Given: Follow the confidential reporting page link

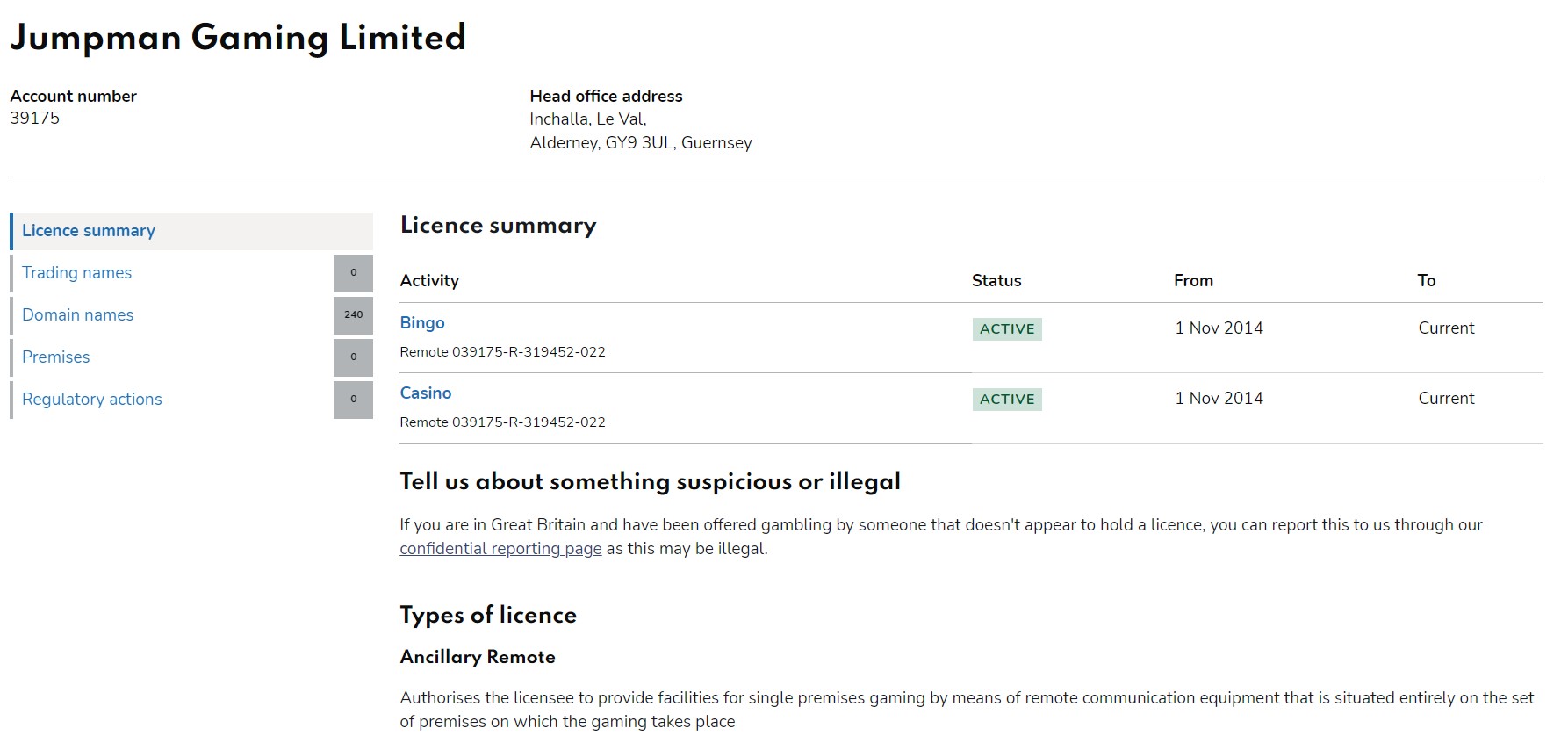Looking at the screenshot, I should 500,549.
